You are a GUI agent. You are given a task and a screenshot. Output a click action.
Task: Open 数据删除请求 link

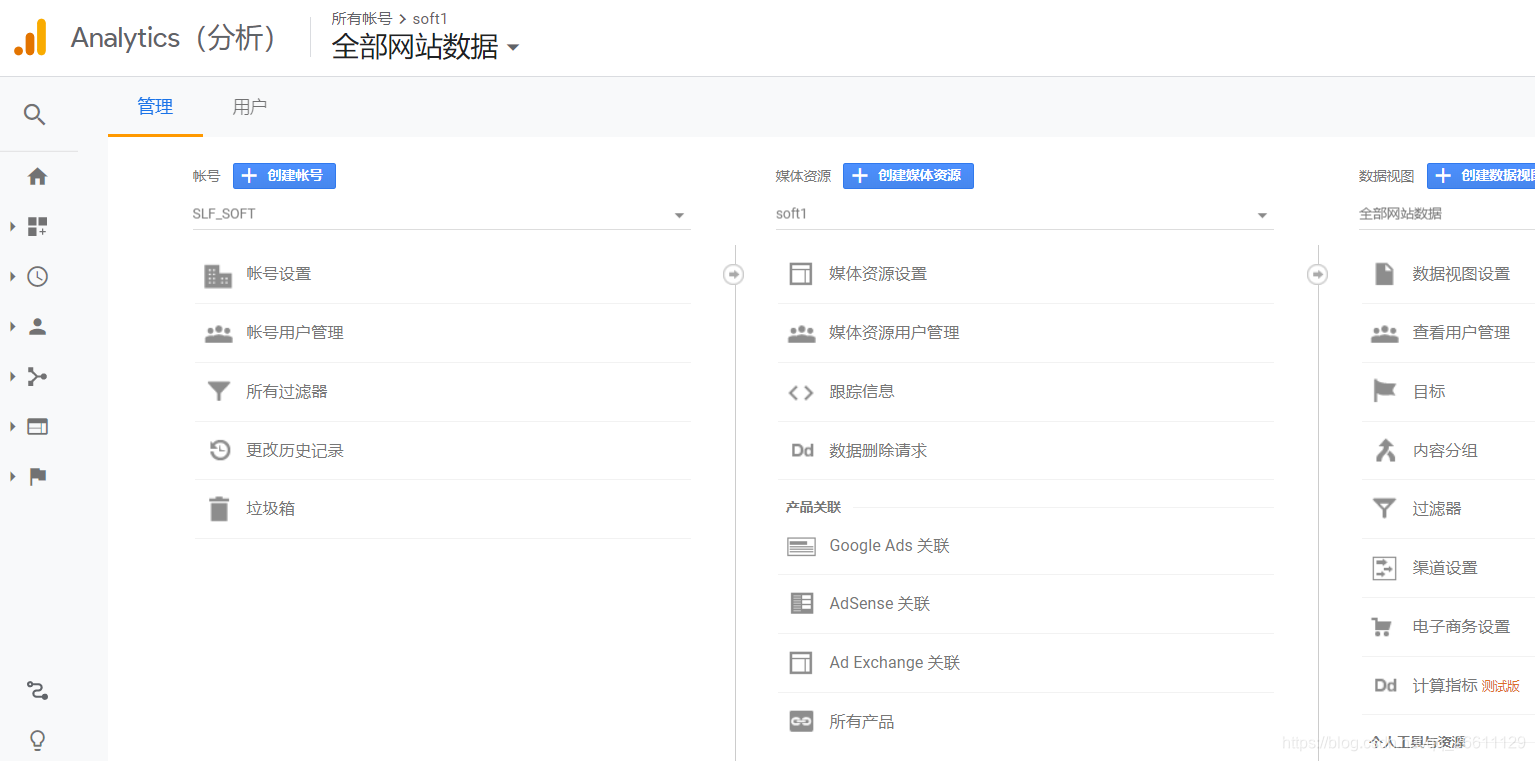878,451
